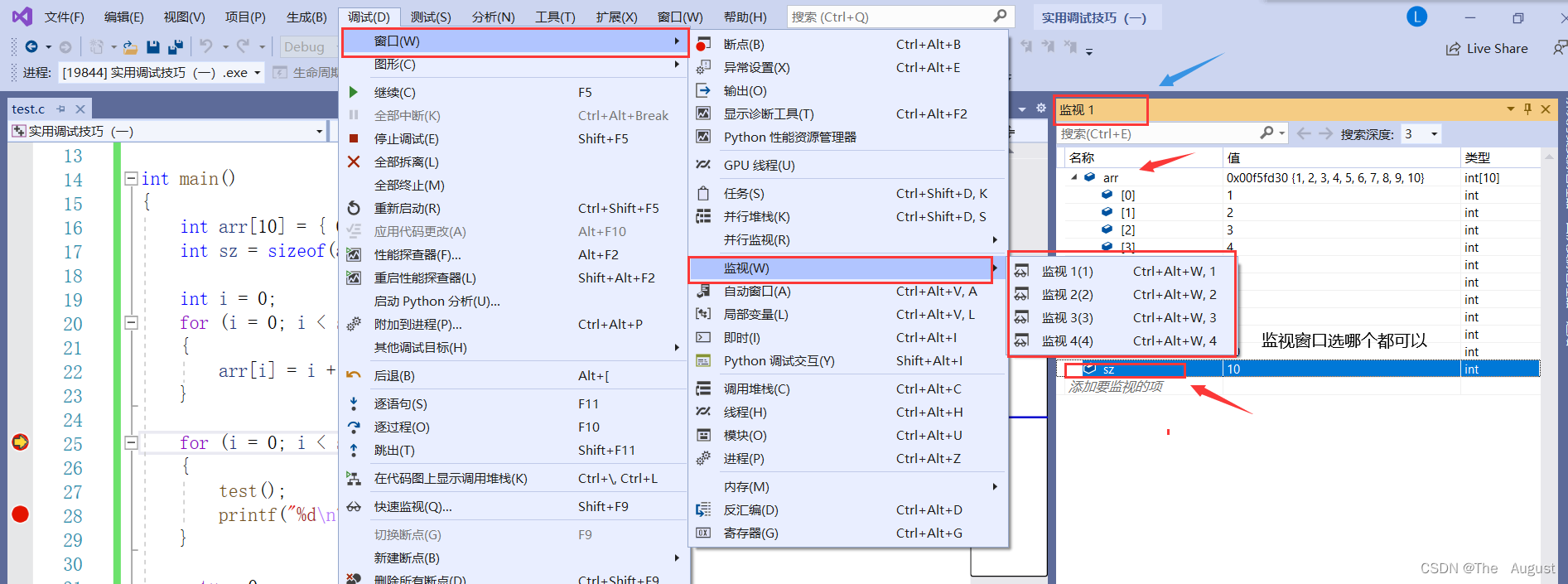This screenshot has width=1568, height=584.
Task: Click the 新建断点(B) submenu entry
Action: click(x=514, y=557)
